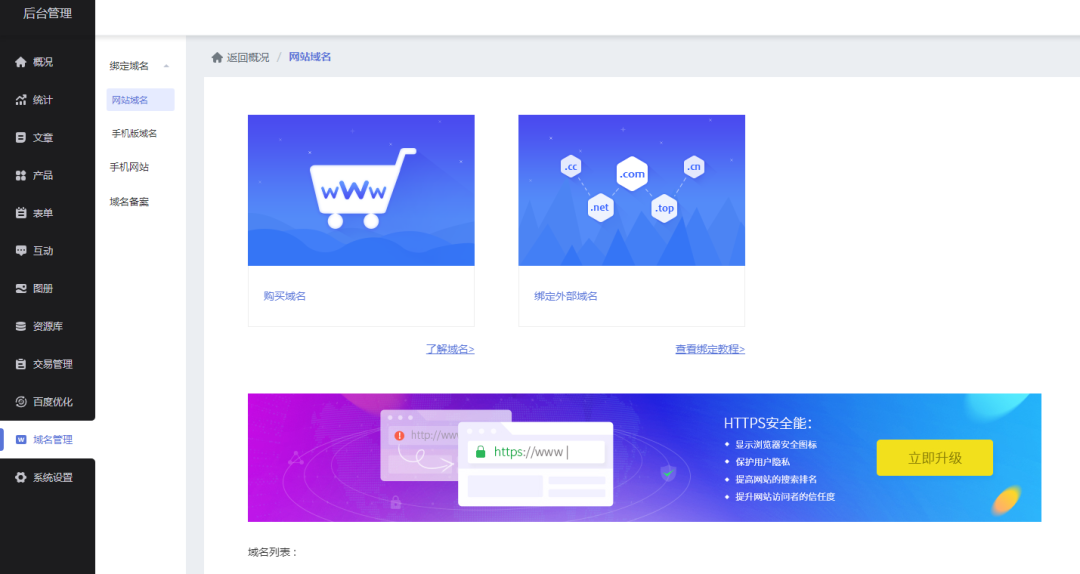Click the 互动 chat bubble icon
Viewport: 1080px width, 574px height.
tap(21, 251)
